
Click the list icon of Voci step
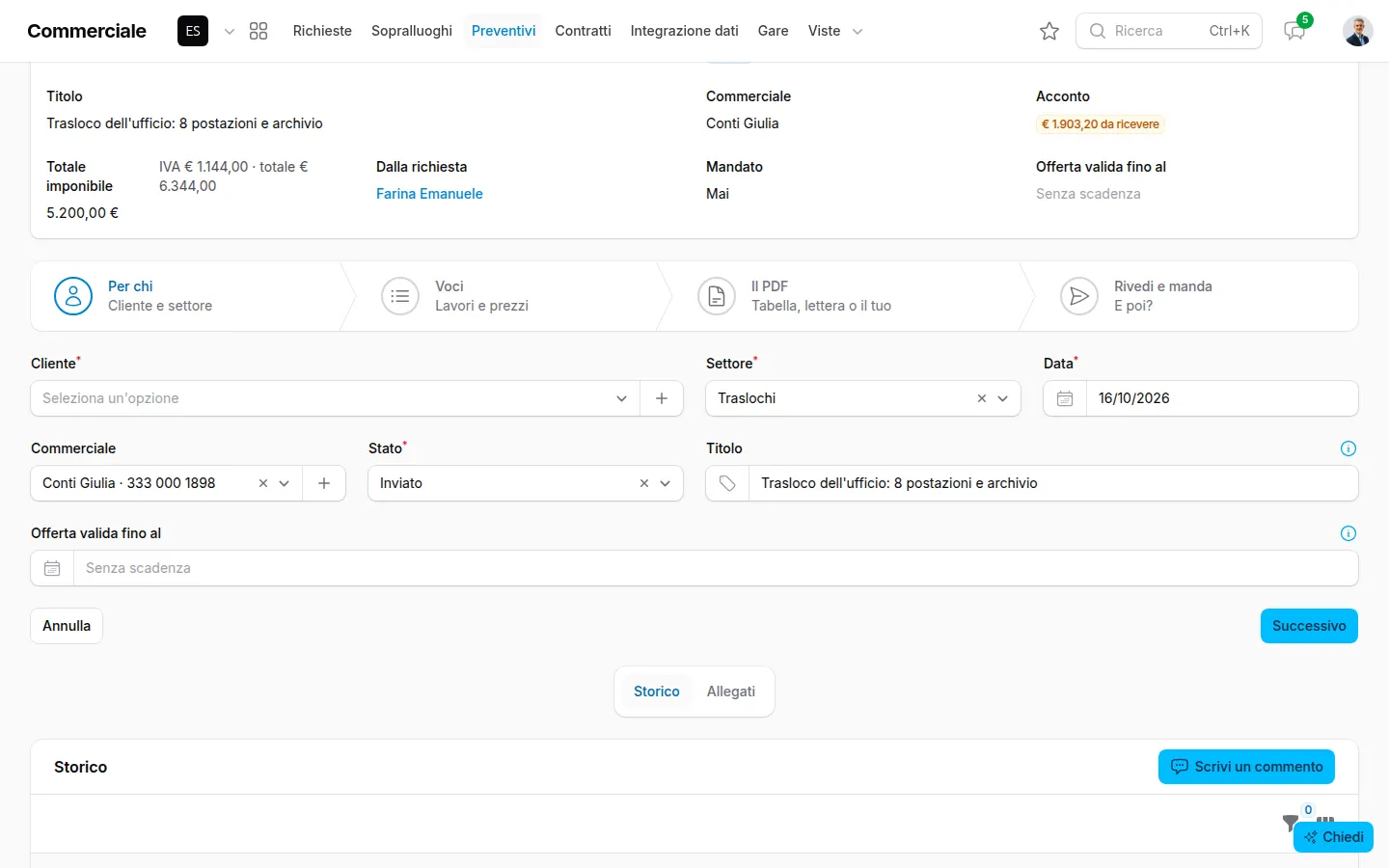400,296
